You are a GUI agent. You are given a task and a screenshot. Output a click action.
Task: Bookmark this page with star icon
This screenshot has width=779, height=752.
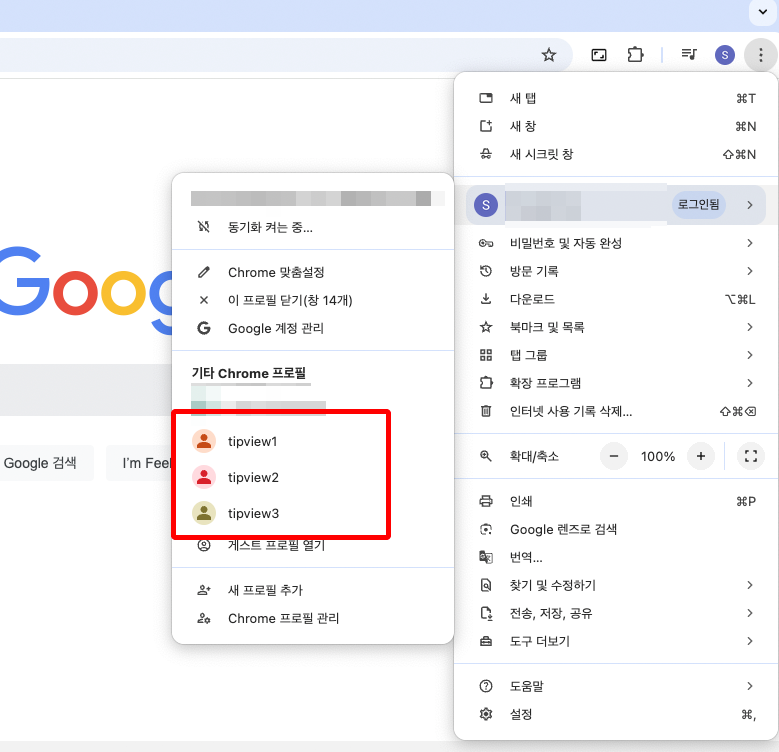tap(548, 55)
